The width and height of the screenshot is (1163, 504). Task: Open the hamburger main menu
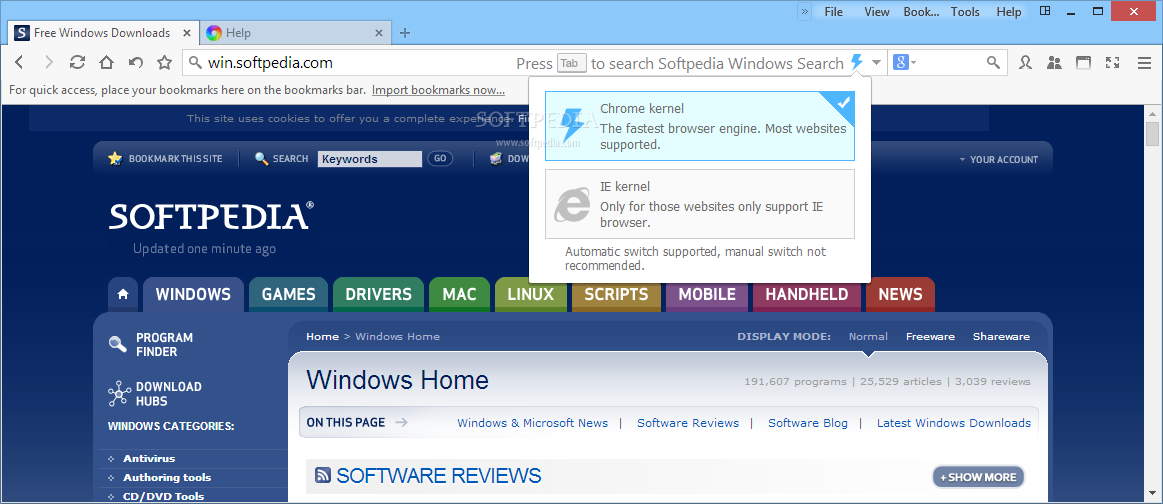point(1144,63)
